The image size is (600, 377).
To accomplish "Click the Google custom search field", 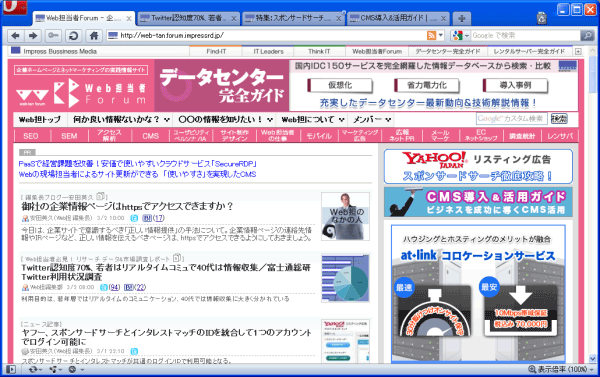I will pos(512,119).
